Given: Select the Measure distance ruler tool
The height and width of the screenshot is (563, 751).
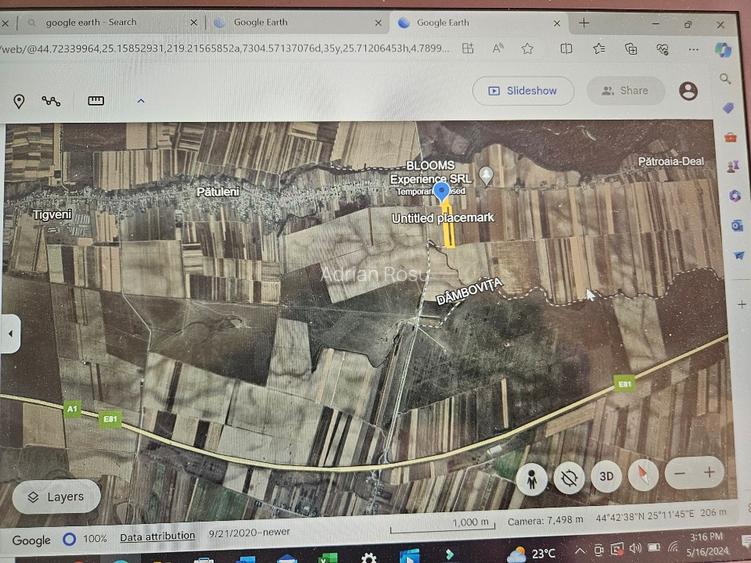Looking at the screenshot, I should 96,101.
